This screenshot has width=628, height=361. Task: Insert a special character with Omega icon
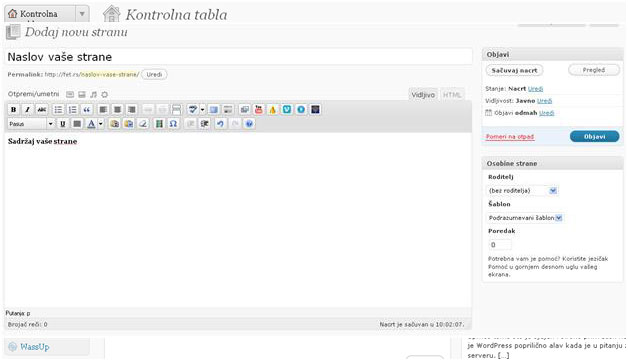point(173,124)
